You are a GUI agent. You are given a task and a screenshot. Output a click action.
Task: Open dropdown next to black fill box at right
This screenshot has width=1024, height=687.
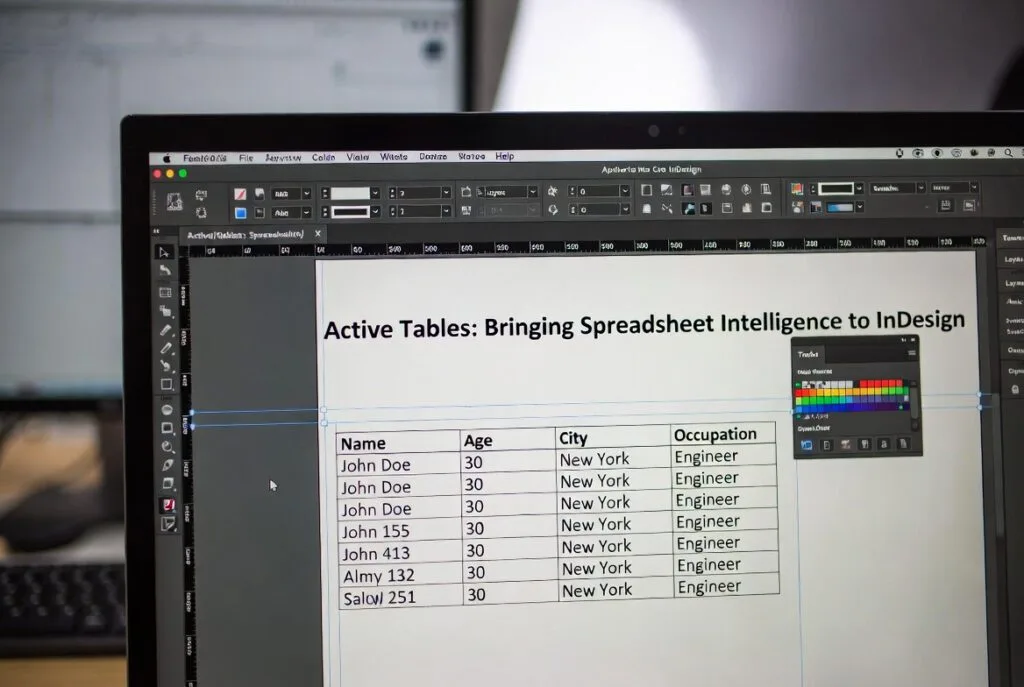pos(859,188)
